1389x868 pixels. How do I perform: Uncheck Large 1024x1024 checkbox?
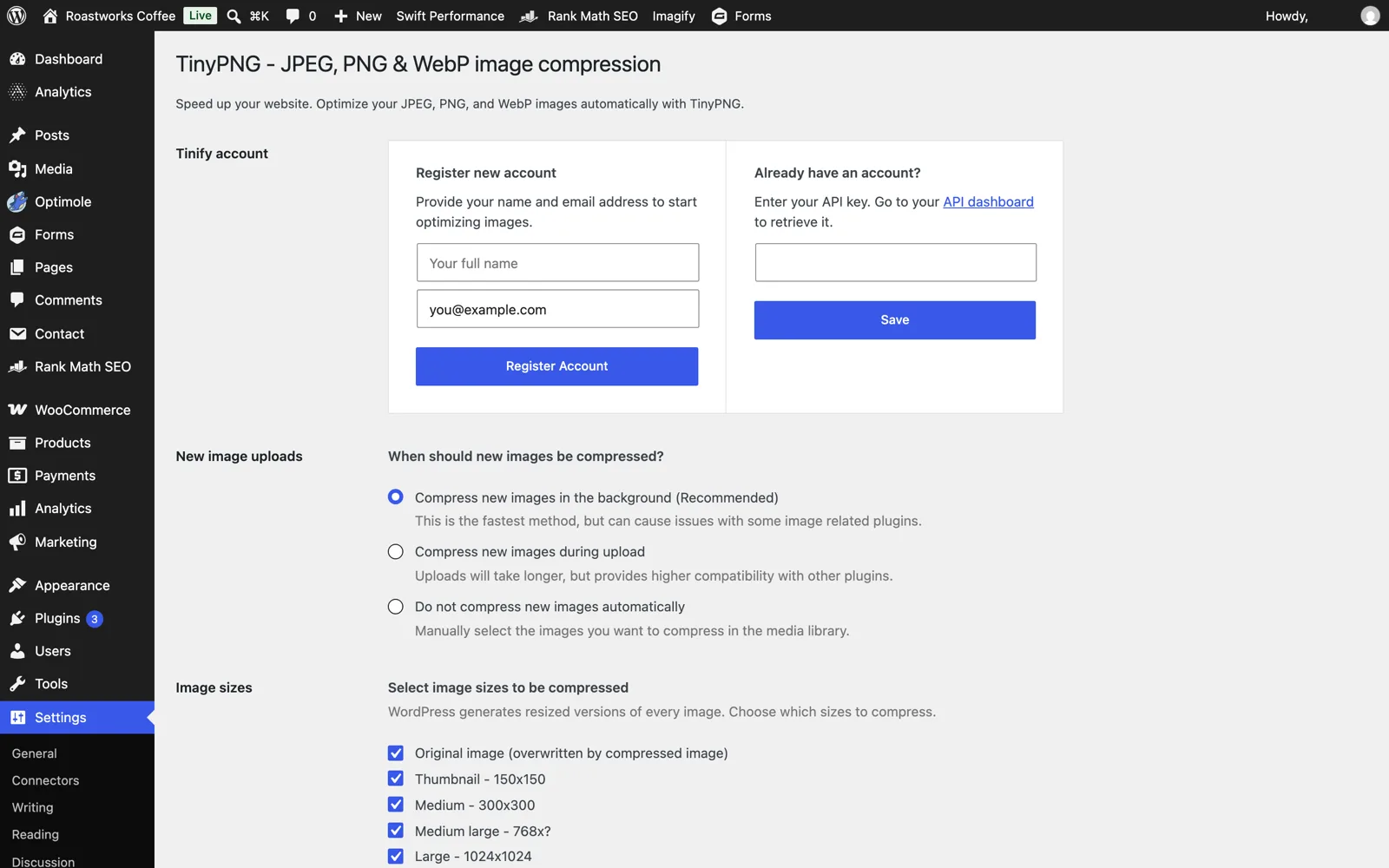tap(396, 856)
